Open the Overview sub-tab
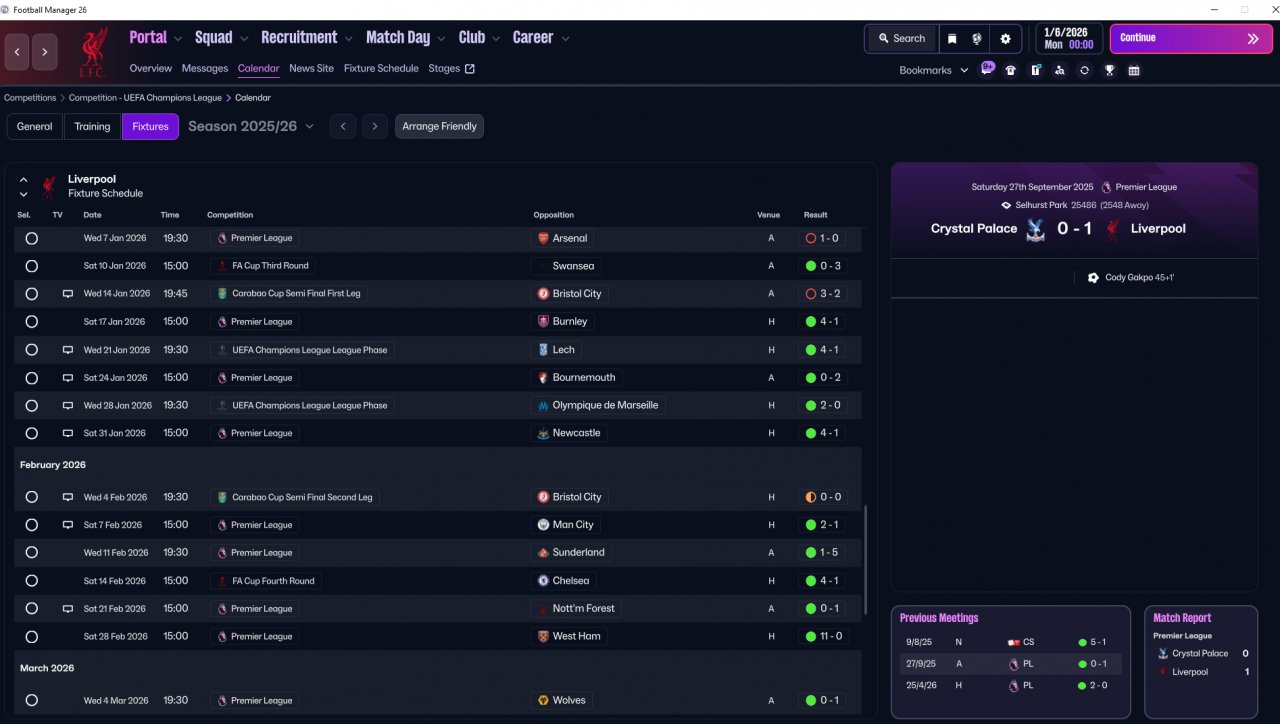Viewport: 1280px width, 724px height. (x=150, y=69)
